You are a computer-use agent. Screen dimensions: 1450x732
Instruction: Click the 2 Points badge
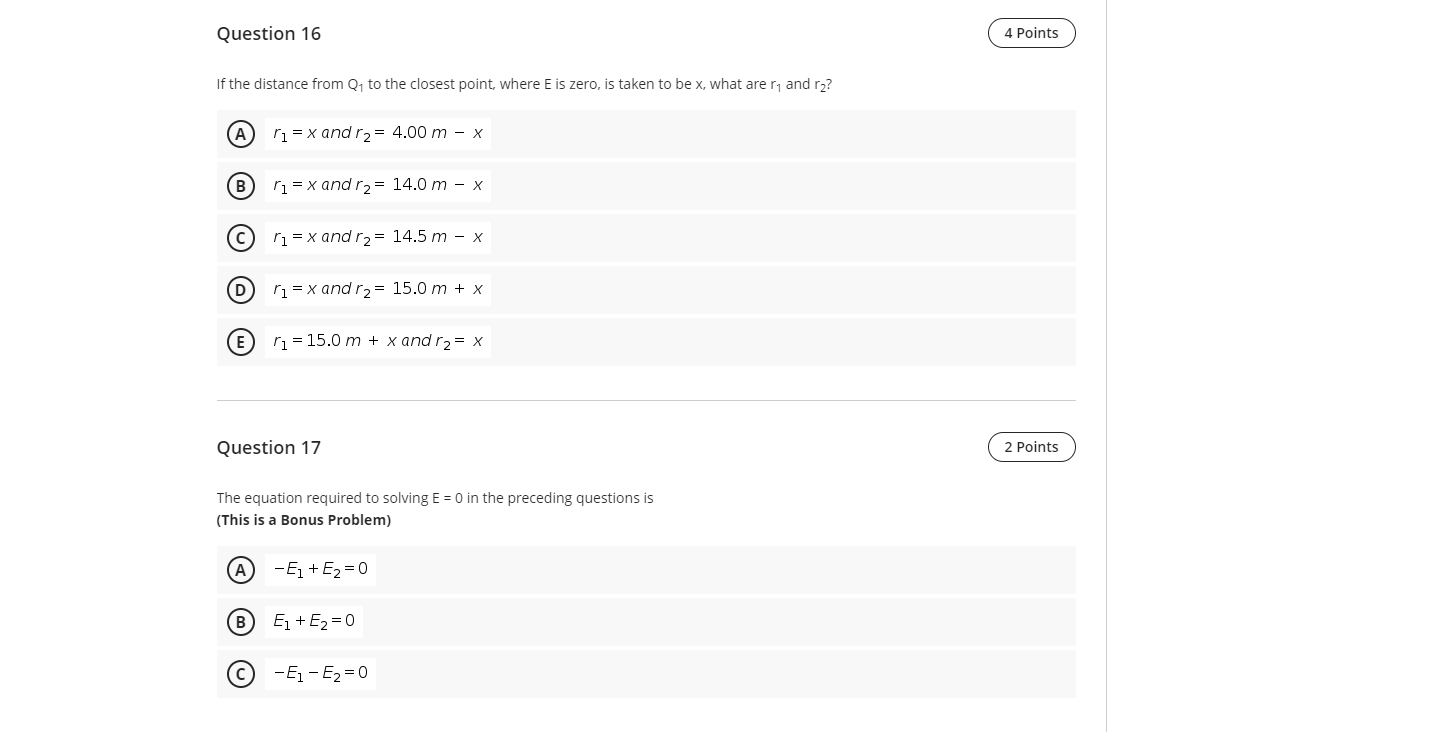[1031, 447]
